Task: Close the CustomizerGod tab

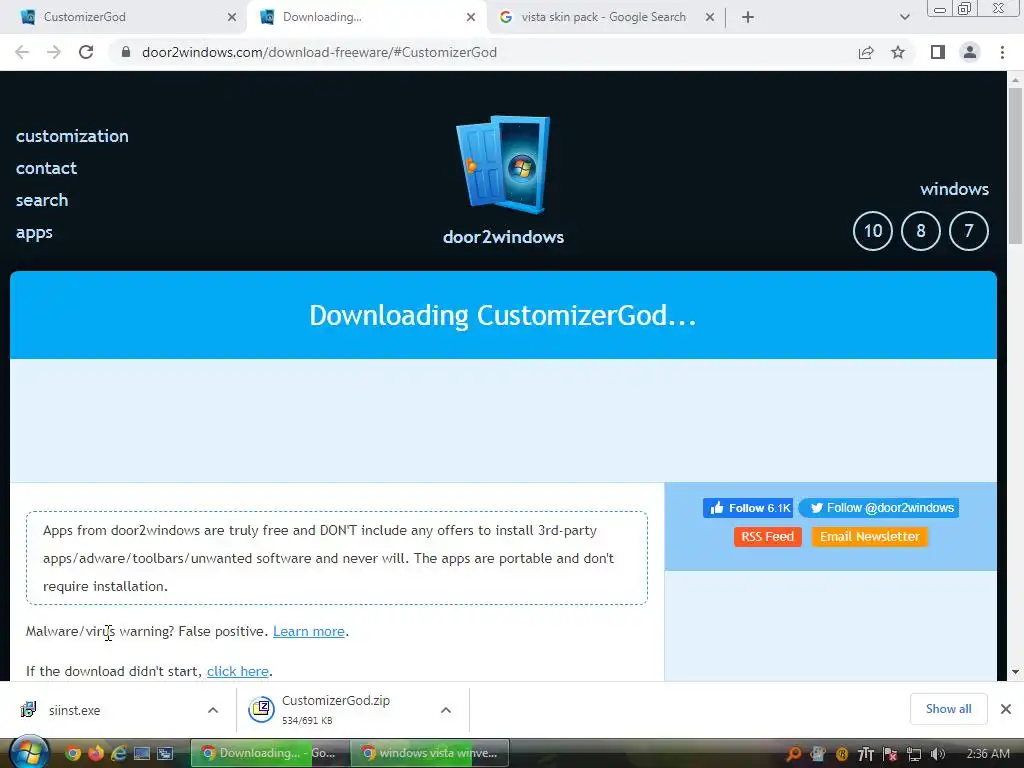Action: [232, 17]
